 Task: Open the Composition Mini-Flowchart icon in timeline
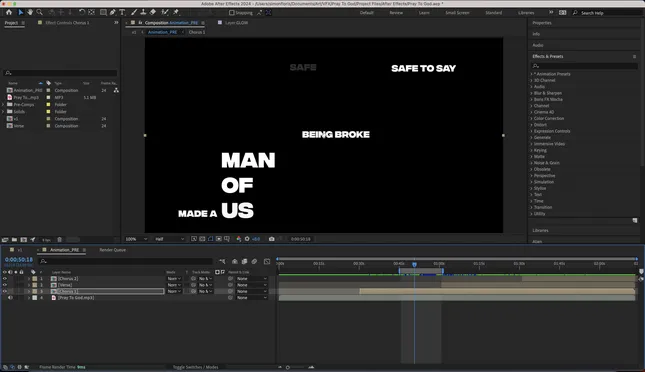click(x=222, y=261)
